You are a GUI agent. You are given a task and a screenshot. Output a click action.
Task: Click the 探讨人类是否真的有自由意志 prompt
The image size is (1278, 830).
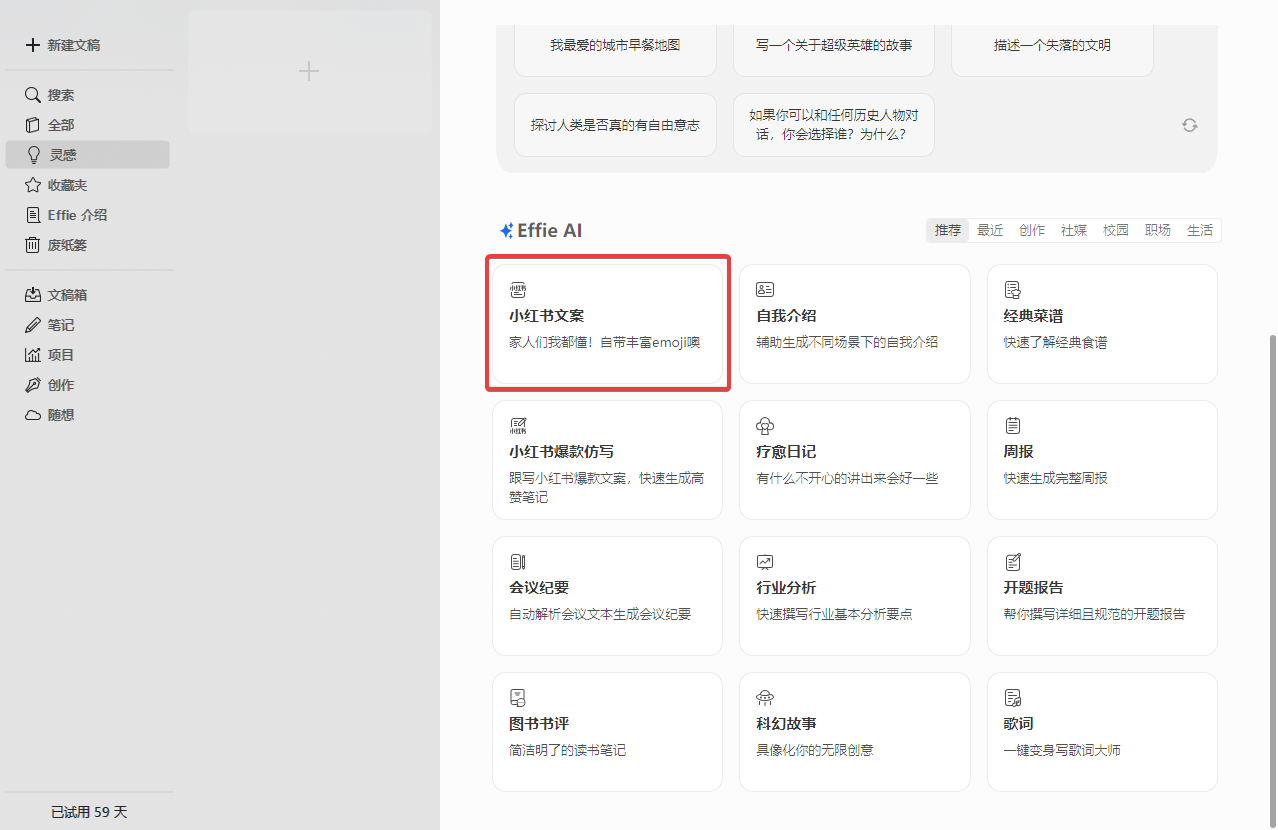[615, 124]
